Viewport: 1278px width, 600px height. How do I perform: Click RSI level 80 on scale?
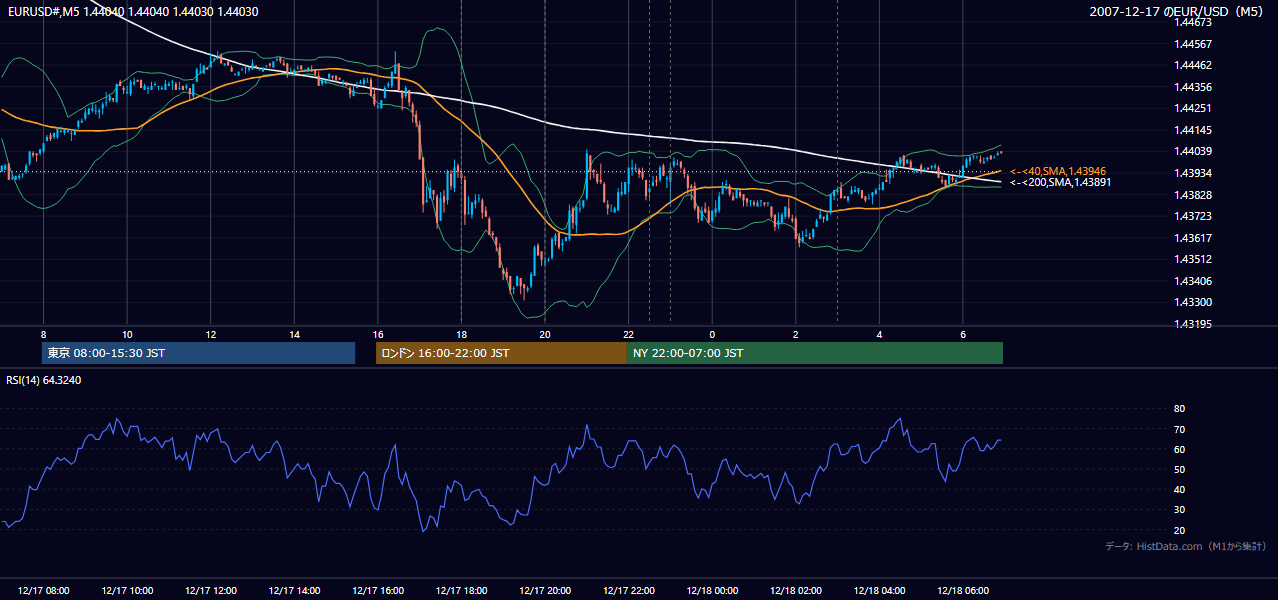click(x=1179, y=409)
